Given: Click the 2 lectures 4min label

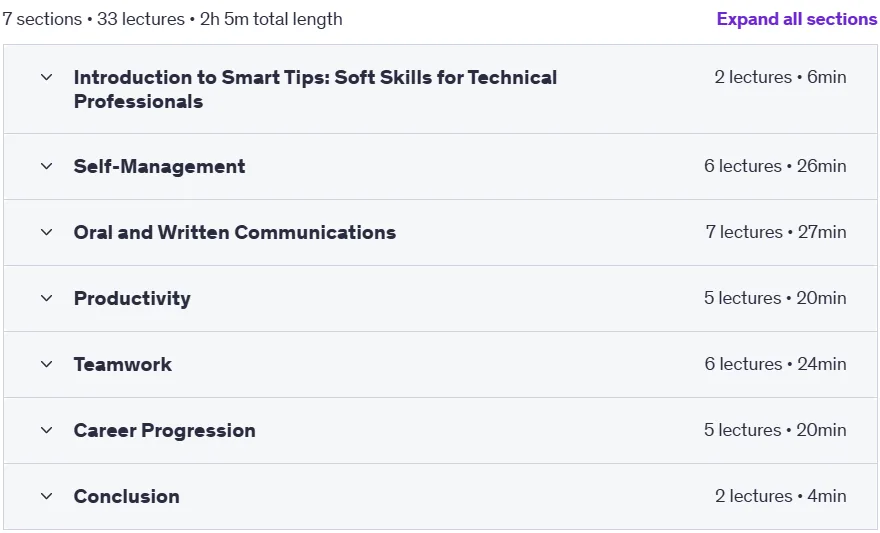Looking at the screenshot, I should click(781, 496).
